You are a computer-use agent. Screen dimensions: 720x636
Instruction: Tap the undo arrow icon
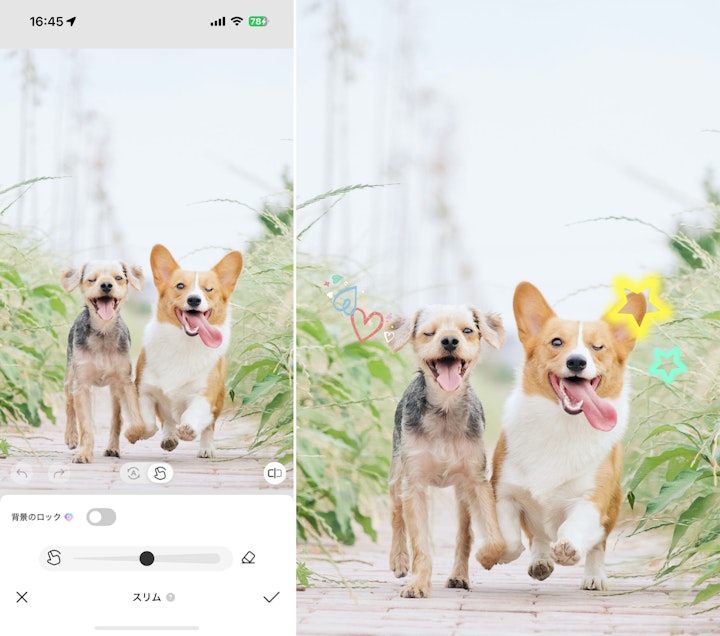point(22,473)
